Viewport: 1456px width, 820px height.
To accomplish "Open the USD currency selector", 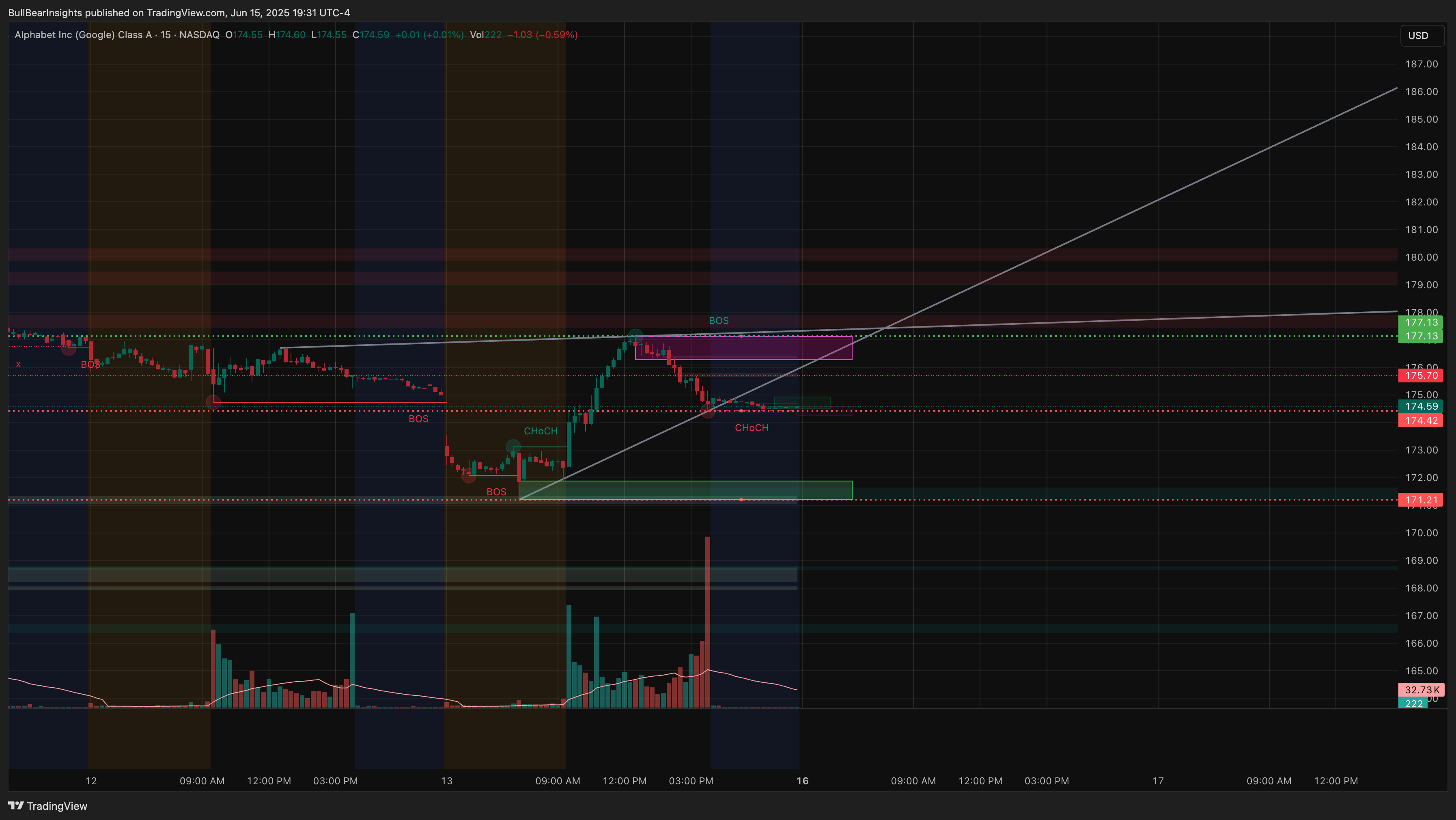I will 1422,36.
